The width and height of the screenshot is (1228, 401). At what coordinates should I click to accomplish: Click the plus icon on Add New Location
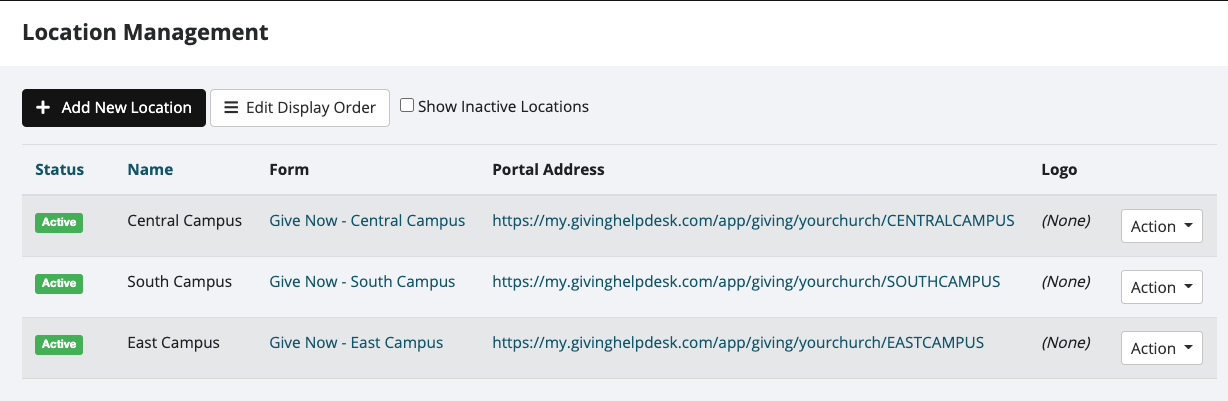pyautogui.click(x=43, y=108)
